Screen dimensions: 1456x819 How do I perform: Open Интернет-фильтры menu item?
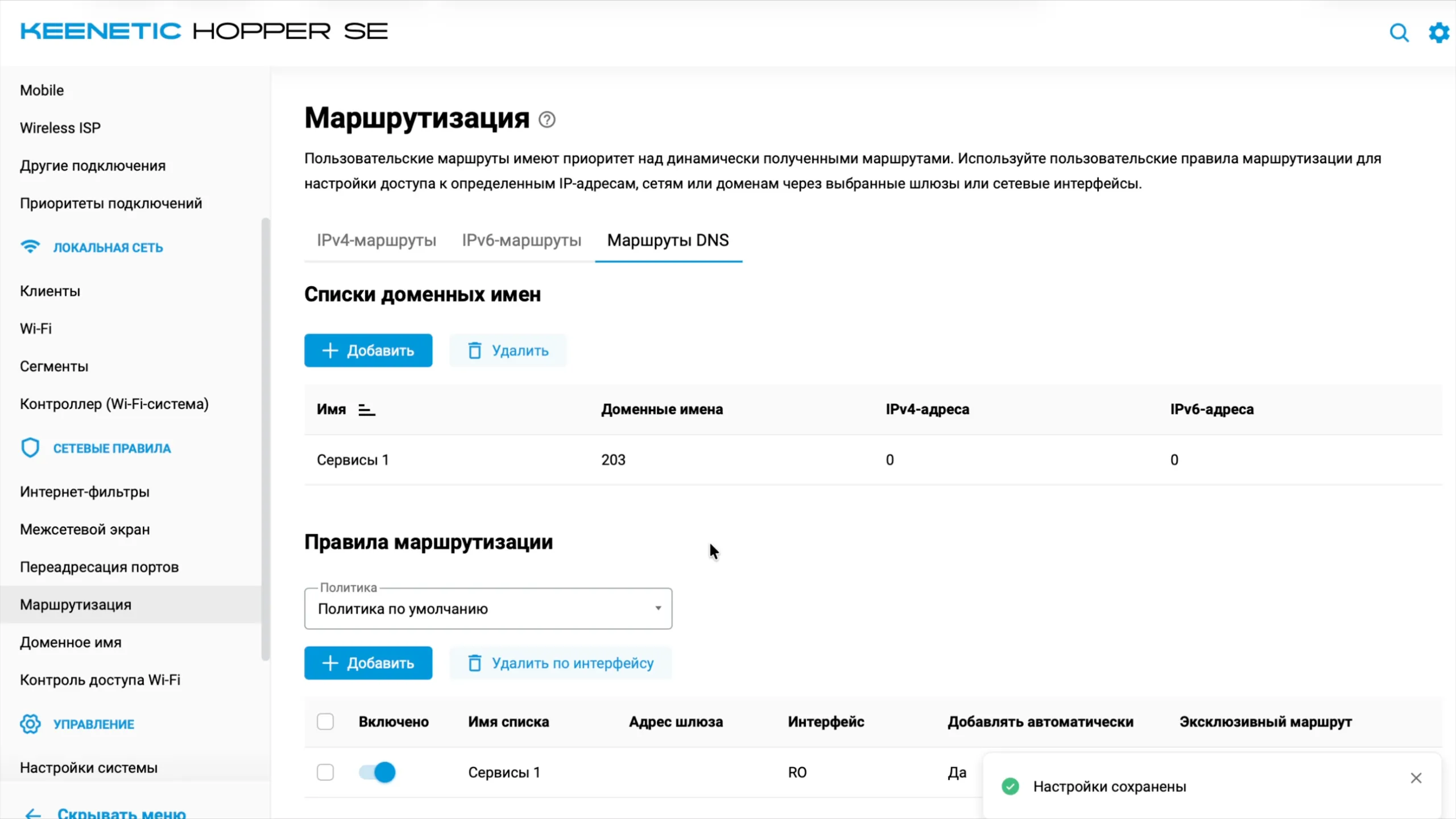click(85, 491)
